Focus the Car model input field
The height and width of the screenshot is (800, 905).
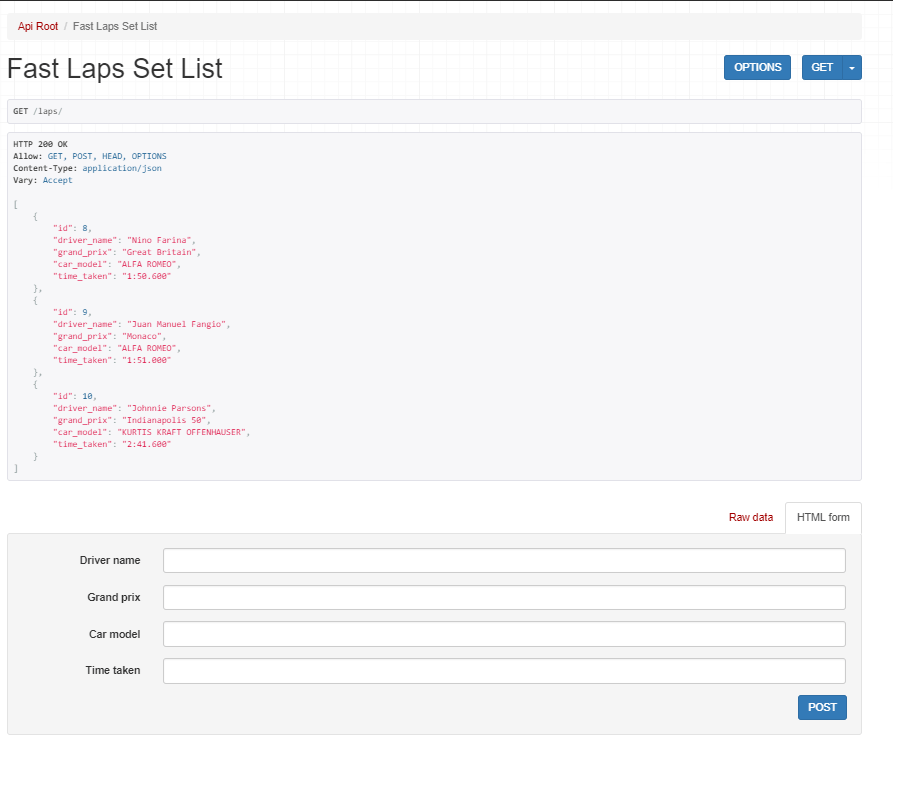point(504,634)
